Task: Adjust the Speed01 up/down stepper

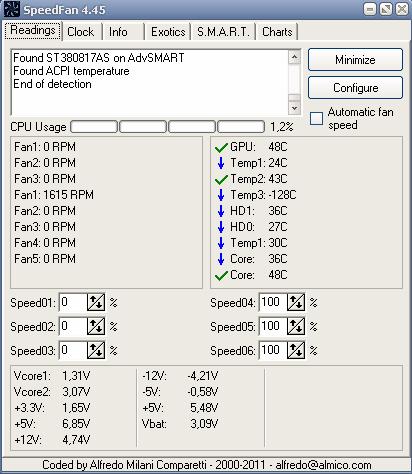Action: 96,302
